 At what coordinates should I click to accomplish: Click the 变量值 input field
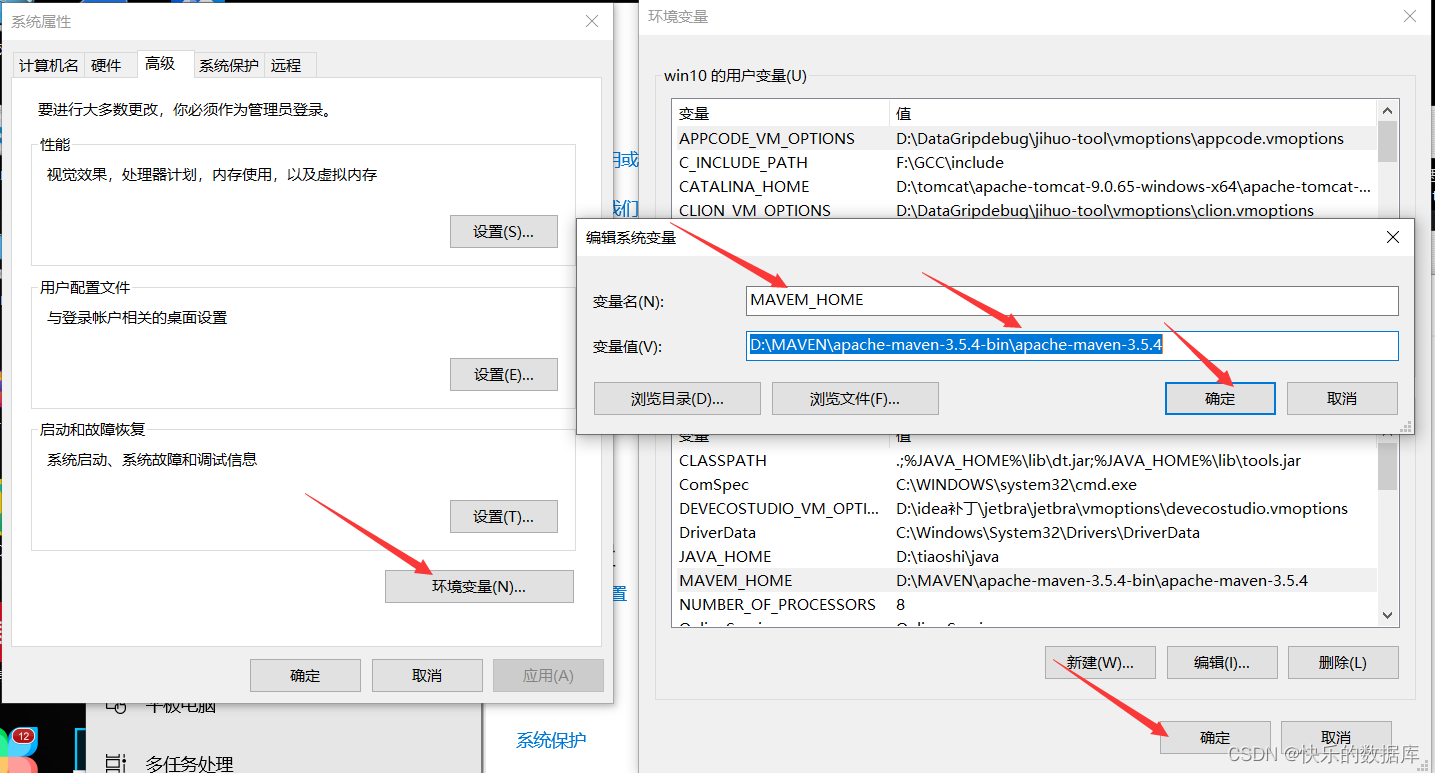coord(1072,345)
